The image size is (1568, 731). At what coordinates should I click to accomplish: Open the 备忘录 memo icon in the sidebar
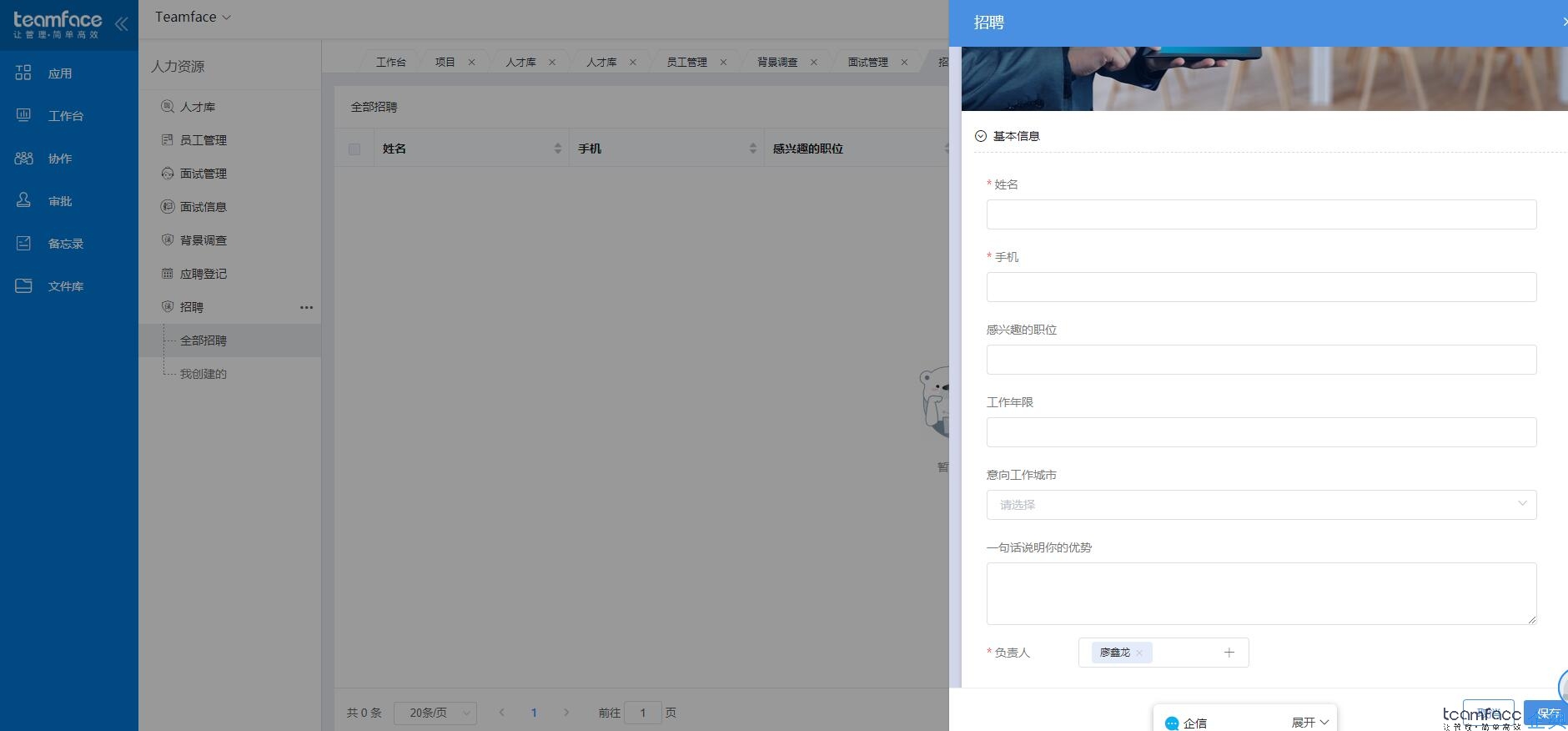click(x=23, y=243)
